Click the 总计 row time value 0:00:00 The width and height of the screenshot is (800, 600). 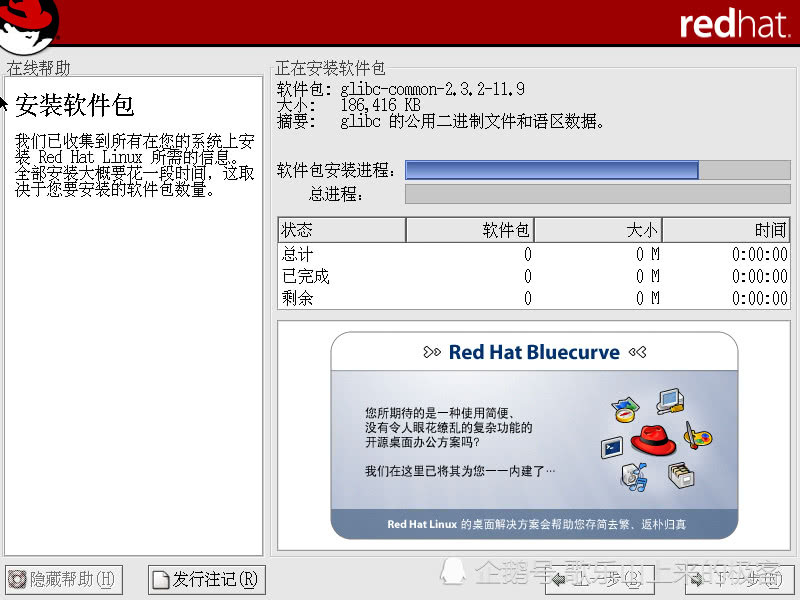760,254
